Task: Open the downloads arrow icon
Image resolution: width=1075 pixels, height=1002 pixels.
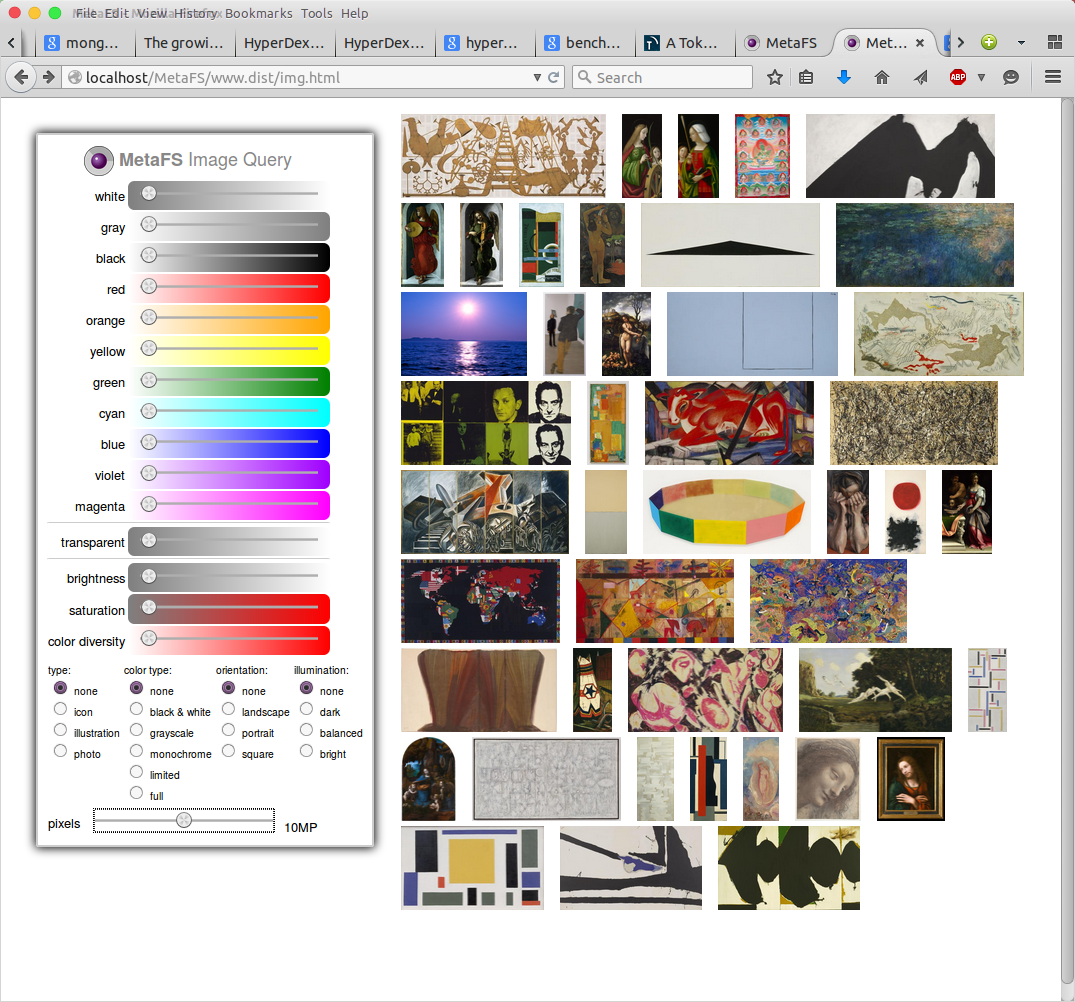Action: point(844,77)
